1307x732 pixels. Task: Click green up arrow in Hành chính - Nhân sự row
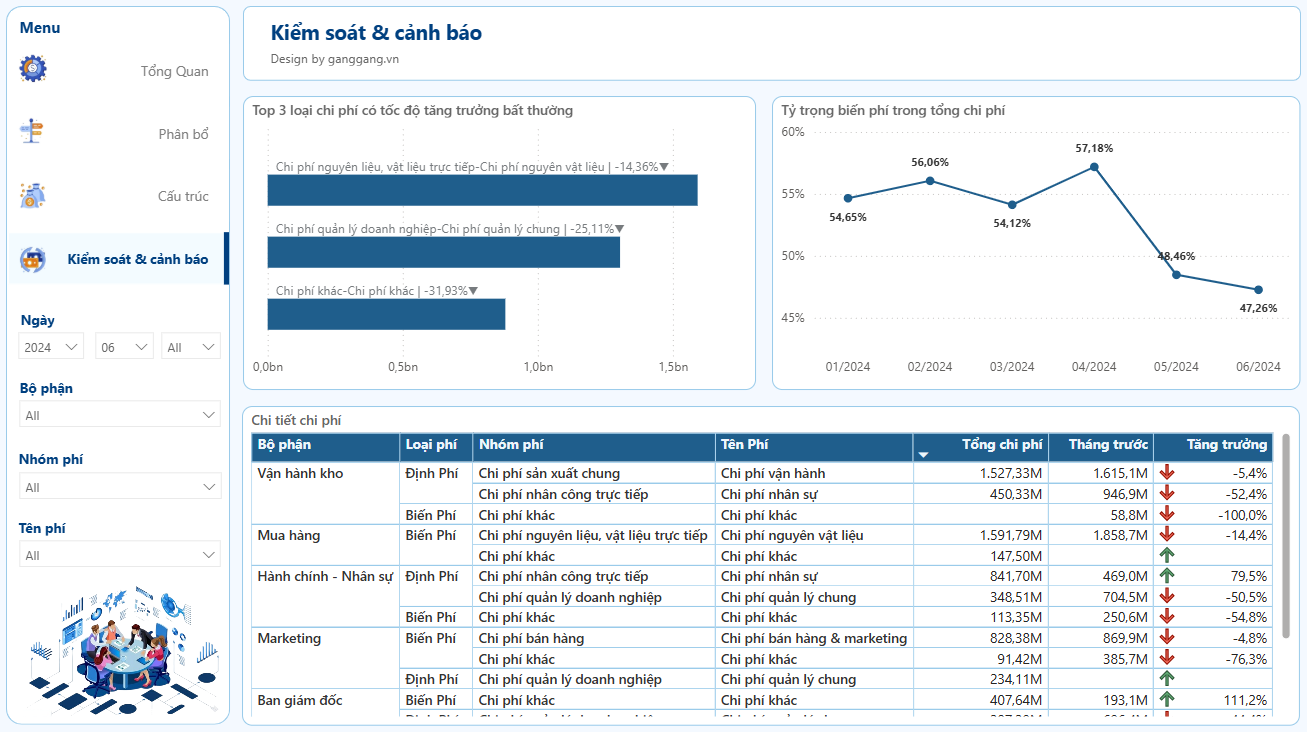point(1167,576)
